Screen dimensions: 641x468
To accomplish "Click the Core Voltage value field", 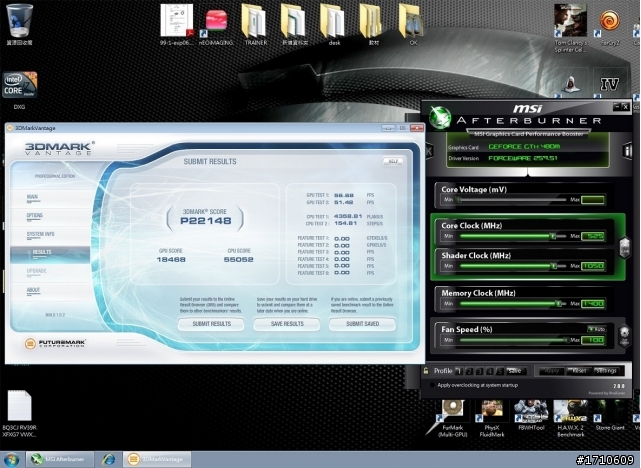I will [593, 200].
